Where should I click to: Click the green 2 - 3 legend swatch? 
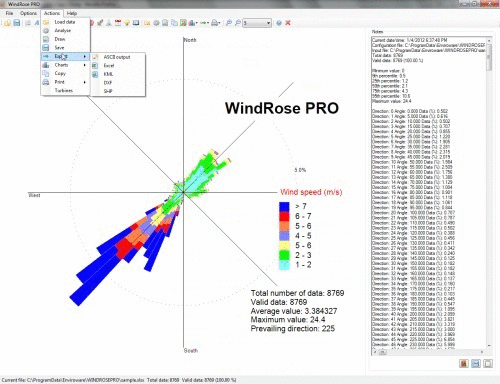click(284, 255)
